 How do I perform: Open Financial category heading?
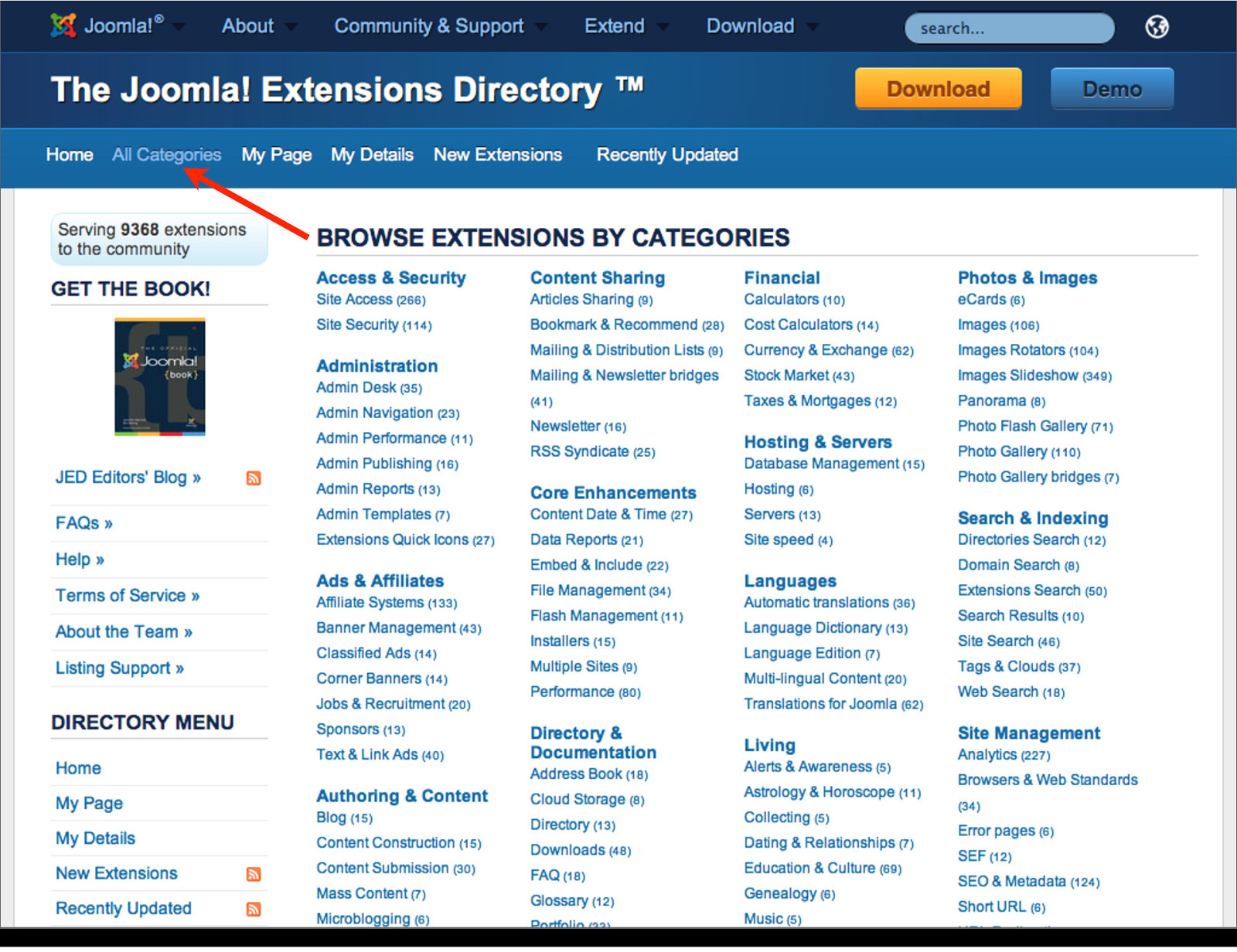tap(782, 278)
